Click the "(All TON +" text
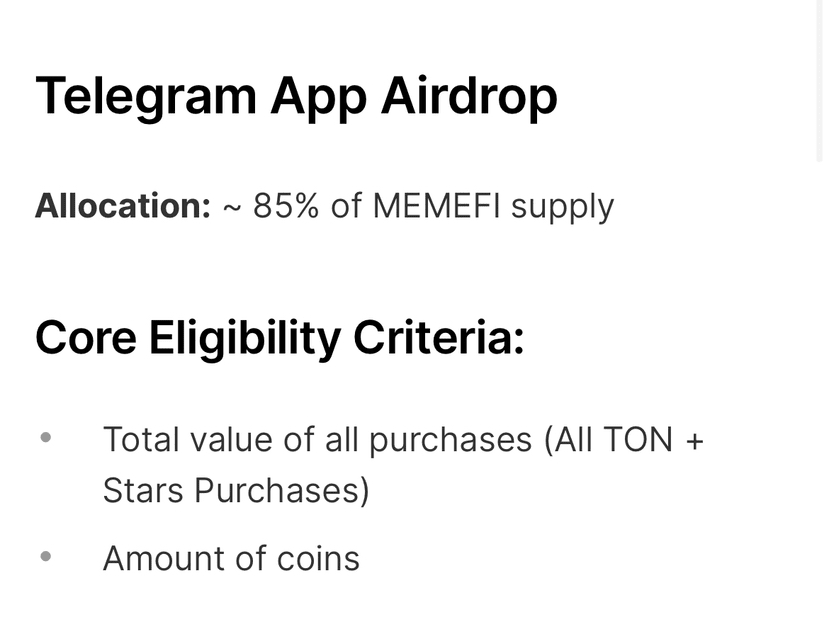 click(x=624, y=439)
